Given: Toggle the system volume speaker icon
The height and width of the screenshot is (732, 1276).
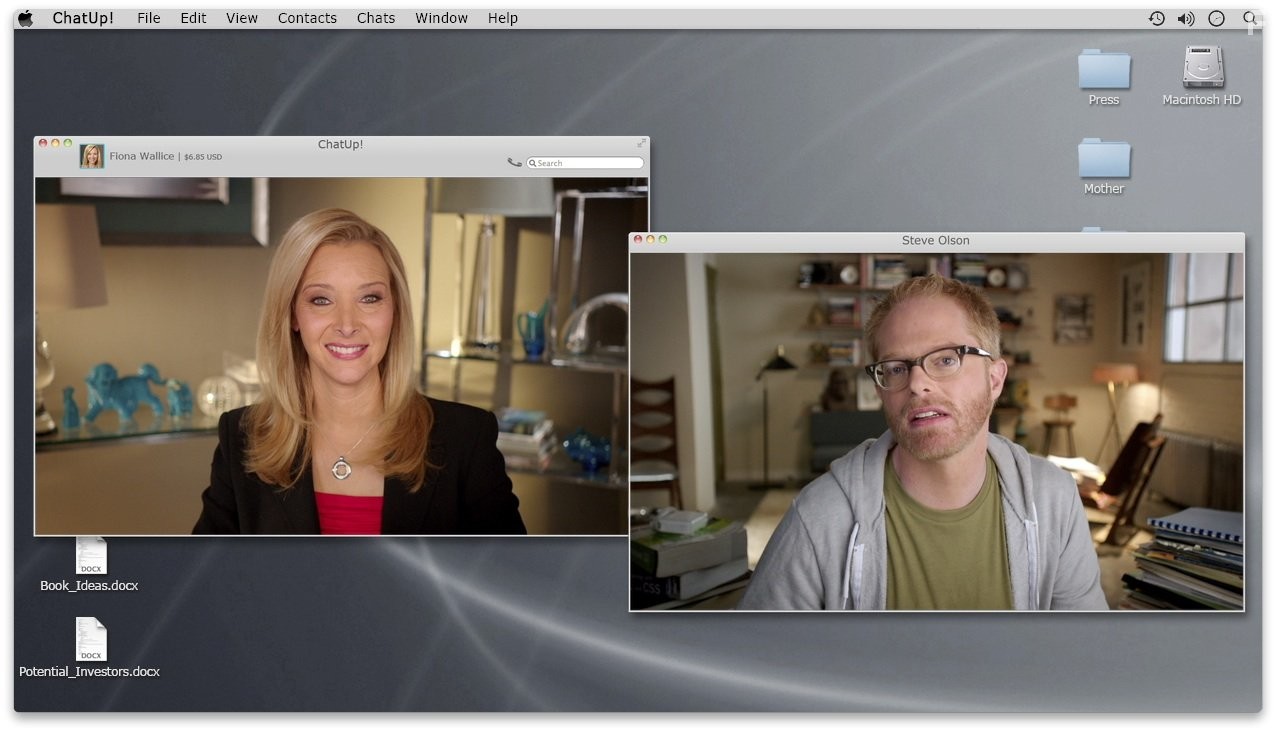Looking at the screenshot, I should pos(1185,17).
